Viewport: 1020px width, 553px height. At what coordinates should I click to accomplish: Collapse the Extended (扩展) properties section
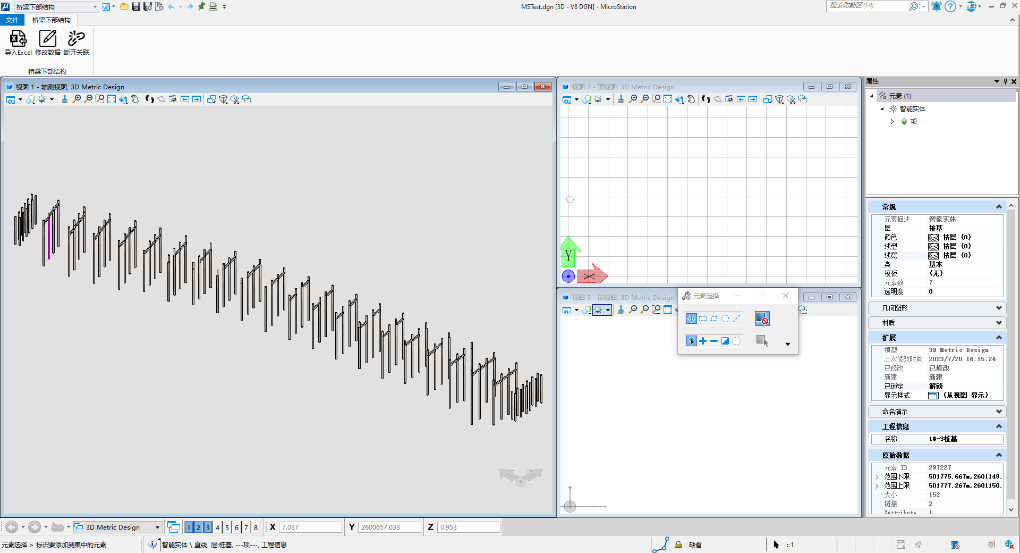coord(999,338)
